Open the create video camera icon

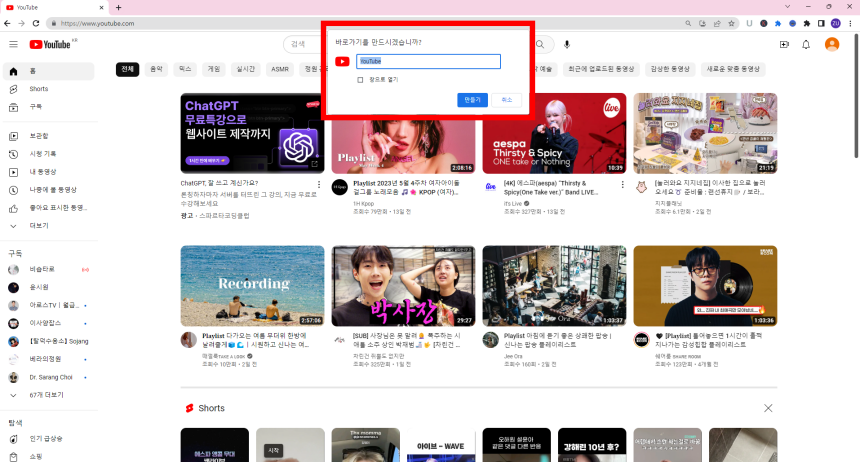tap(784, 44)
